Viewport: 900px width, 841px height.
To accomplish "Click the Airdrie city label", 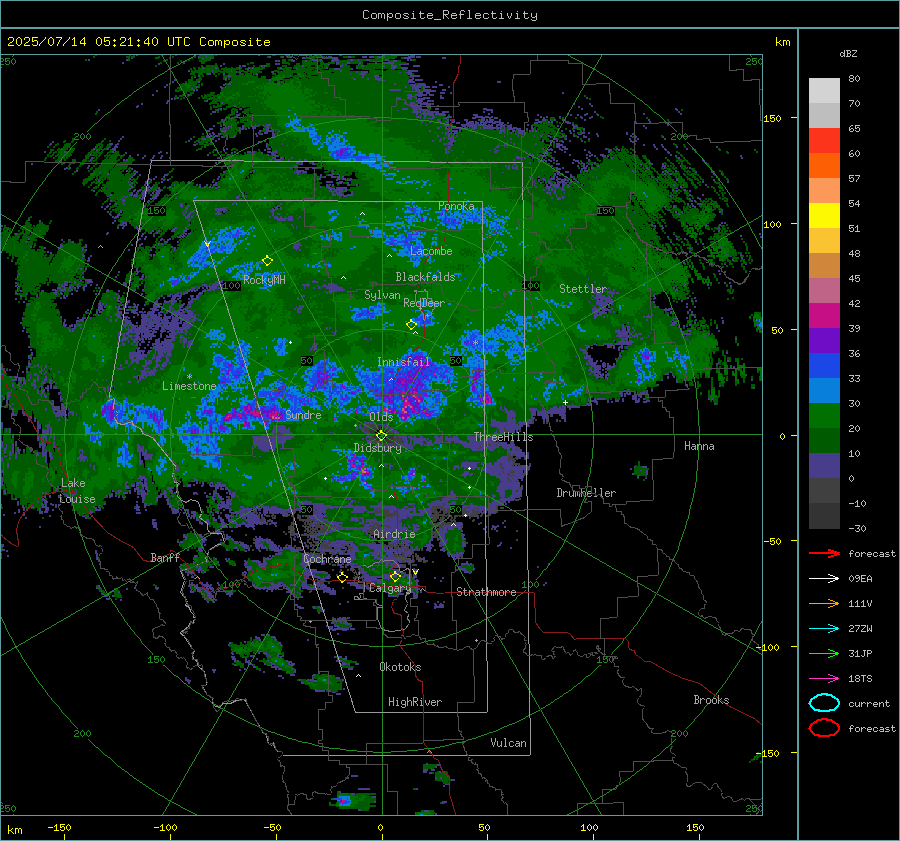I will pyautogui.click(x=394, y=534).
